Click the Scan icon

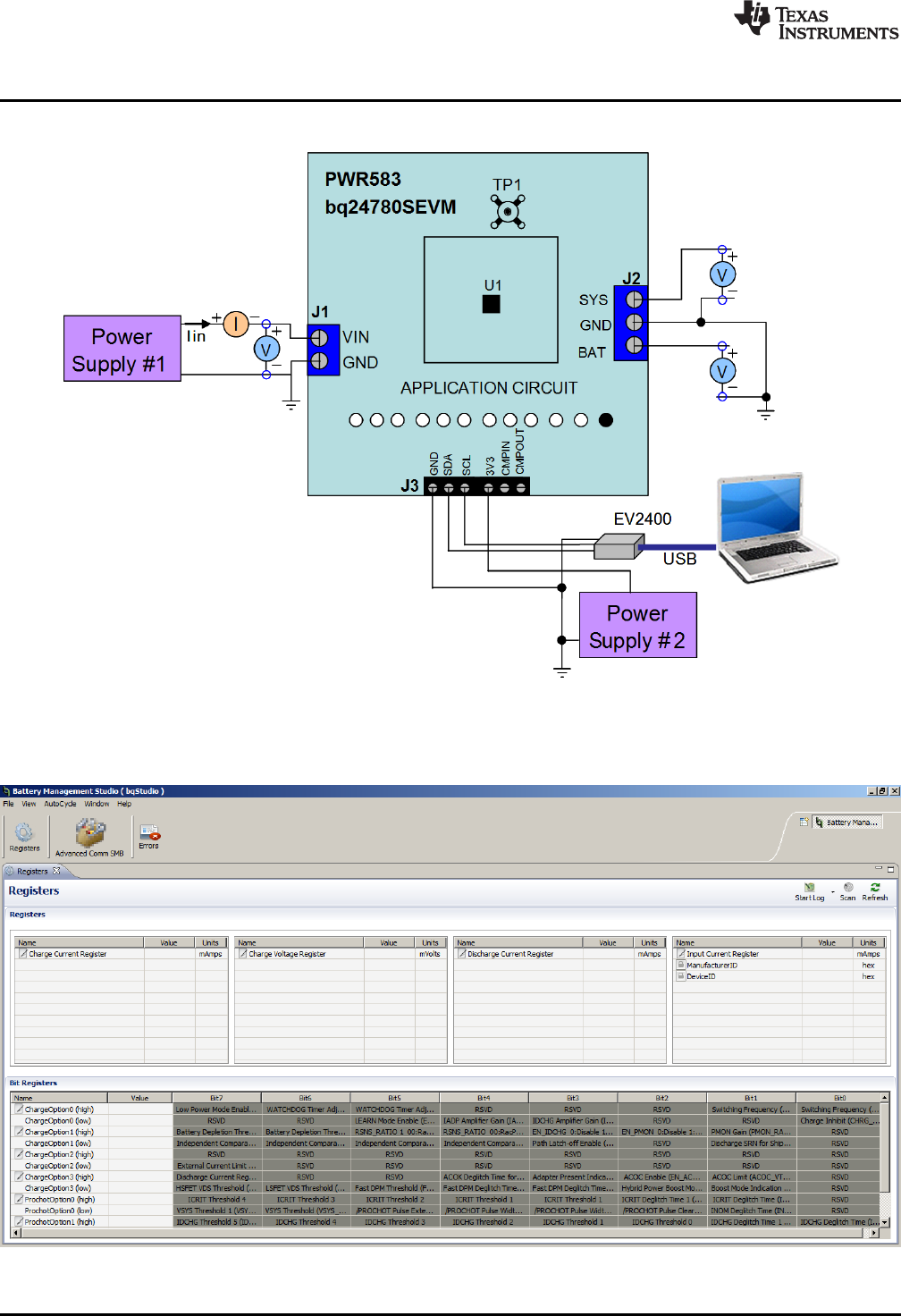846,887
